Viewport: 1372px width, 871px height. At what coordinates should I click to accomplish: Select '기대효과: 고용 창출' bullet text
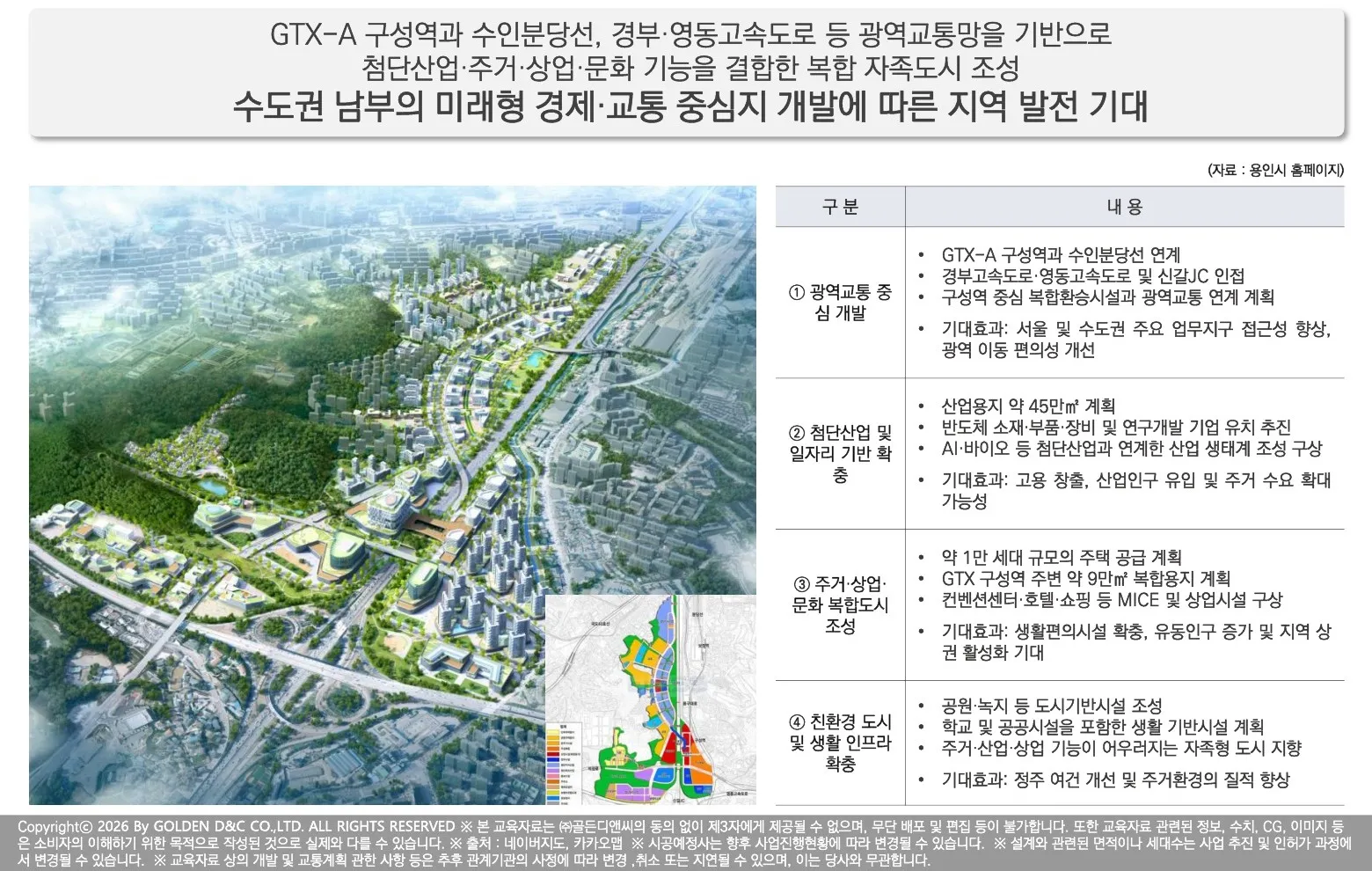pyautogui.click(x=1136, y=490)
